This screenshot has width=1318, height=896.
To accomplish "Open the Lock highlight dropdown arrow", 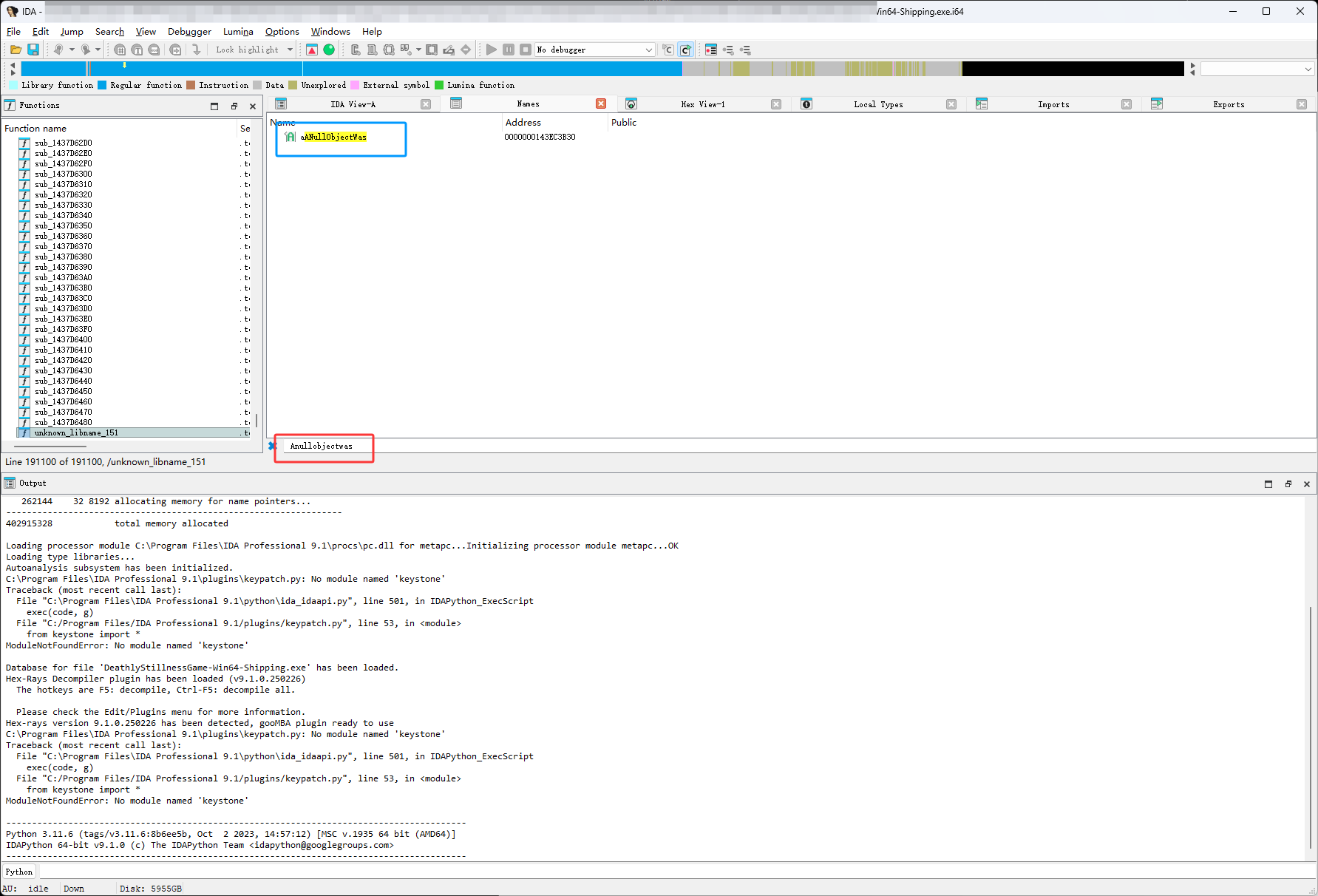I will [289, 50].
